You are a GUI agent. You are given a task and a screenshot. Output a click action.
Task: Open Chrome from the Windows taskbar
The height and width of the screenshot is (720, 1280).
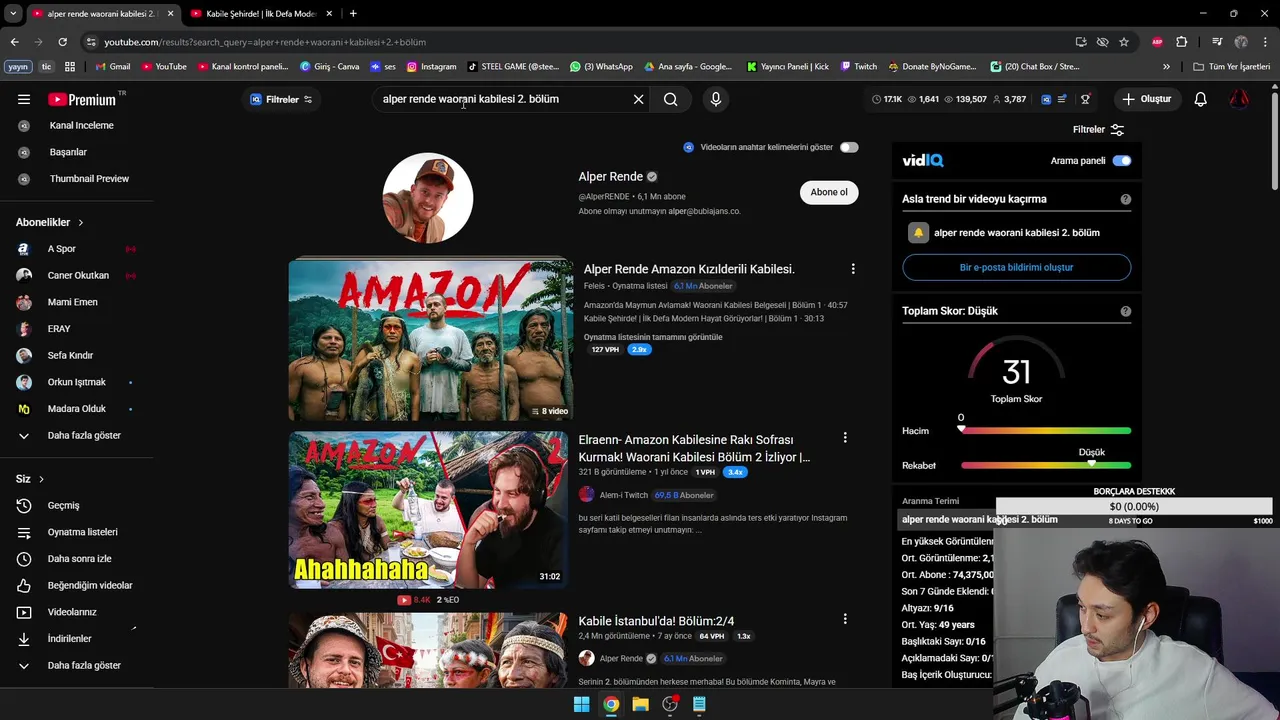[611, 704]
